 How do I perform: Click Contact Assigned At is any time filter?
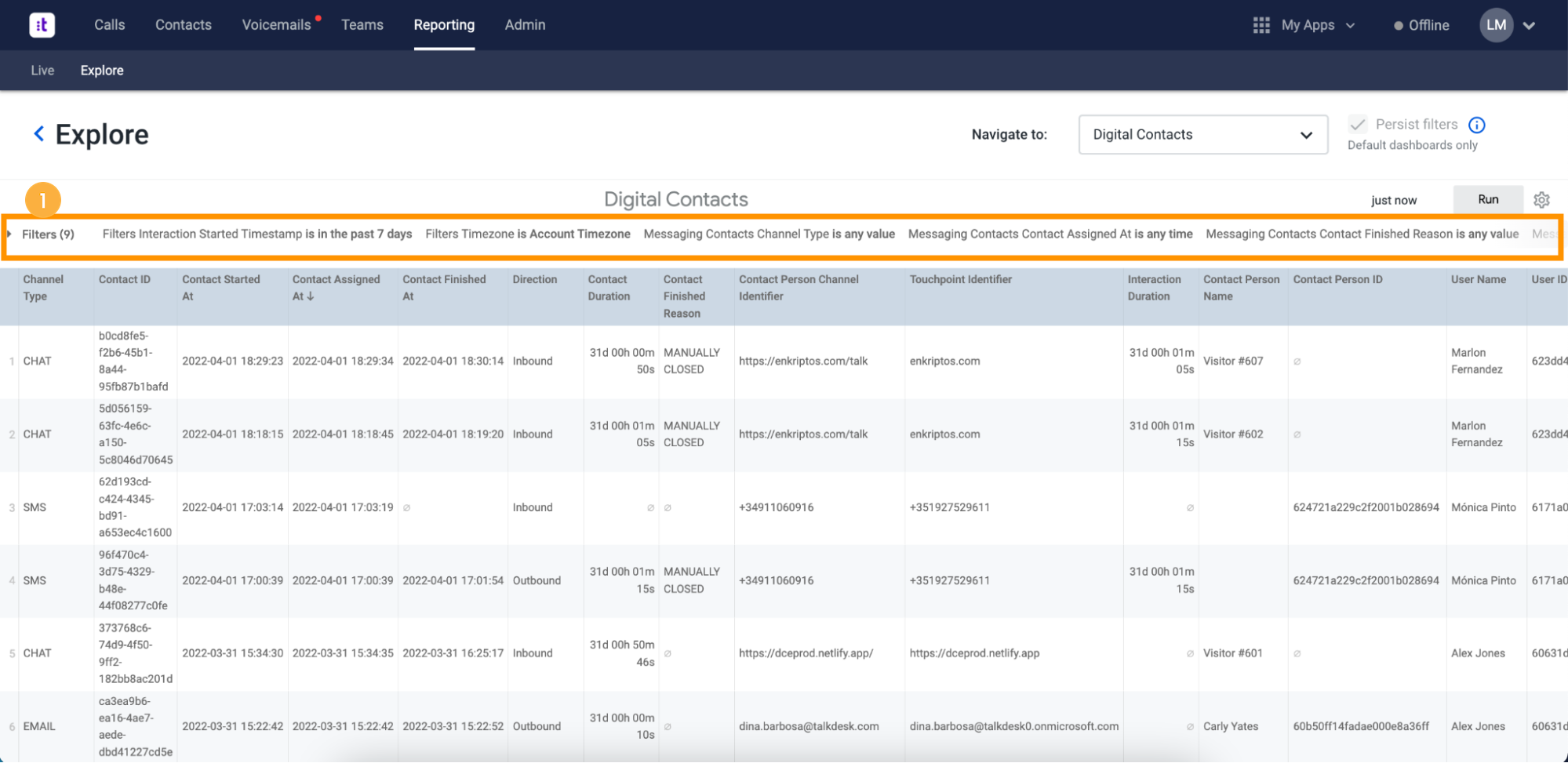[1050, 234]
